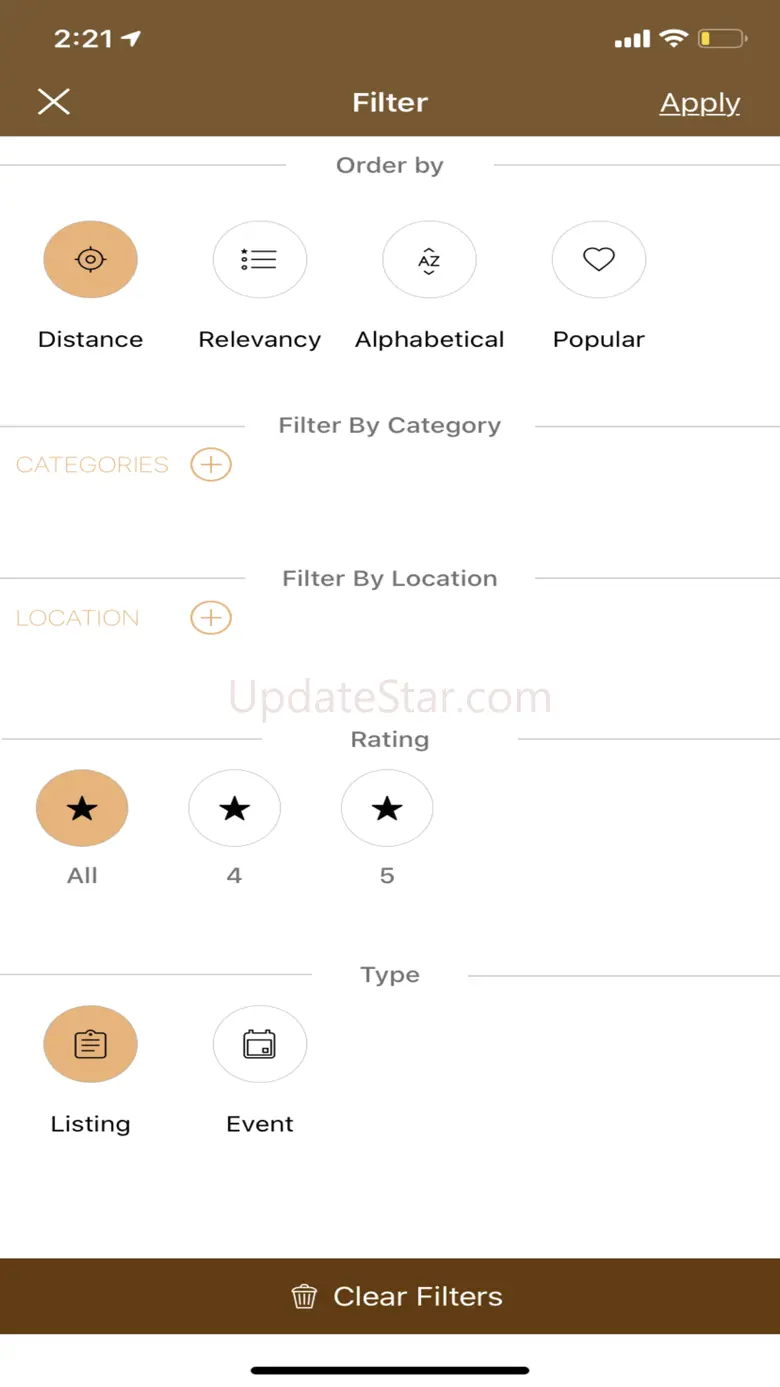Choose the Alphabetical A-Z sort icon
Viewport: 780px width, 1387px height.
(429, 260)
